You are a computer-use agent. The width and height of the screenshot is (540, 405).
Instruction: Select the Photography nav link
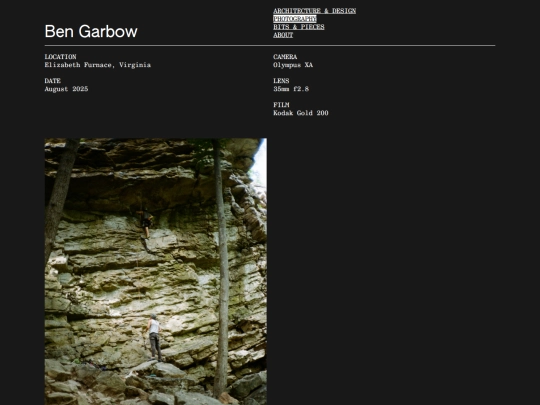point(295,19)
